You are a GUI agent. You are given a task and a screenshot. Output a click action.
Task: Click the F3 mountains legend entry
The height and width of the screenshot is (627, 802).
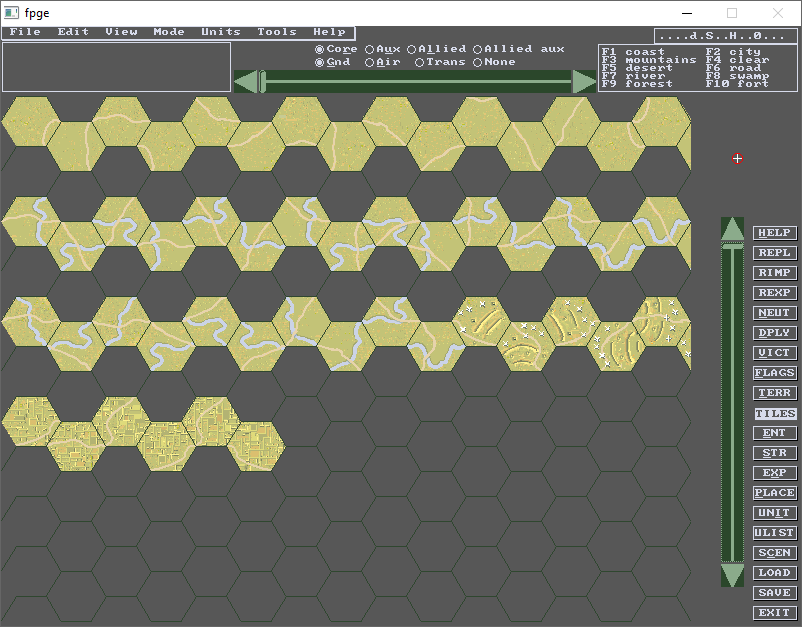tap(649, 60)
